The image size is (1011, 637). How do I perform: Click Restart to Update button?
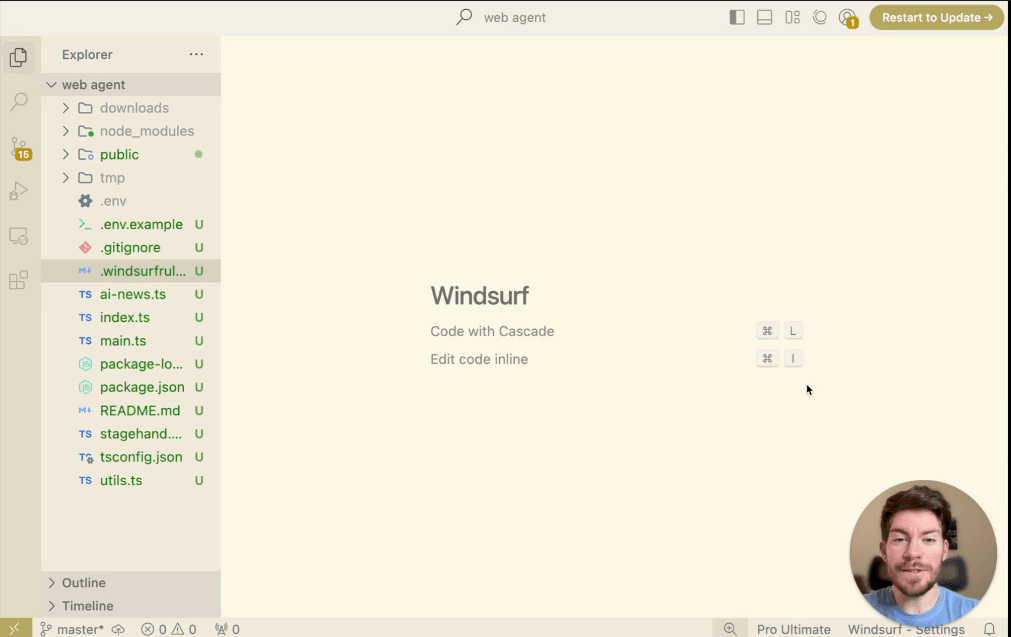(937, 17)
